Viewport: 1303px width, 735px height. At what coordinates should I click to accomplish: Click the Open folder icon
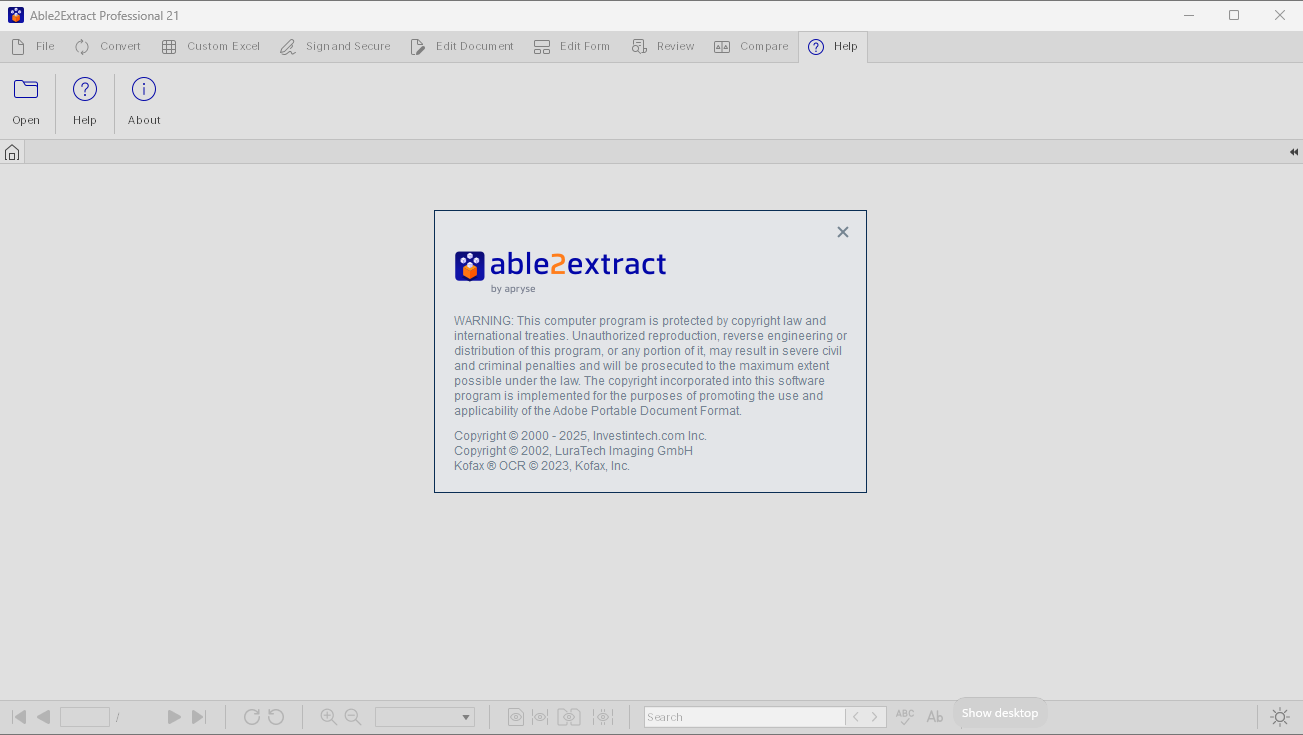(x=26, y=90)
